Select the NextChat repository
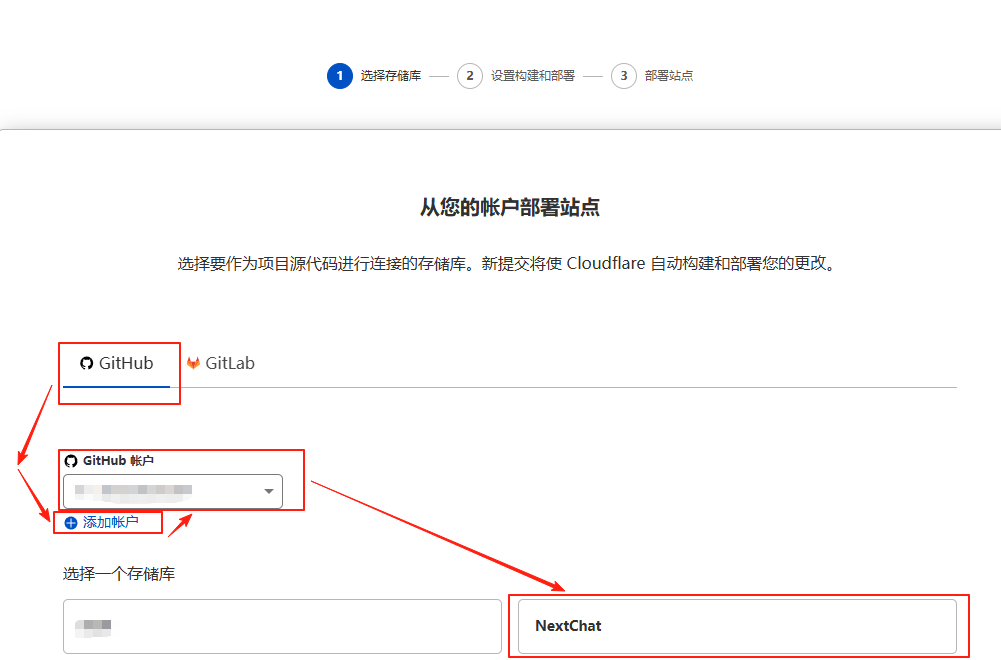This screenshot has height=660, width=1001. [737, 626]
